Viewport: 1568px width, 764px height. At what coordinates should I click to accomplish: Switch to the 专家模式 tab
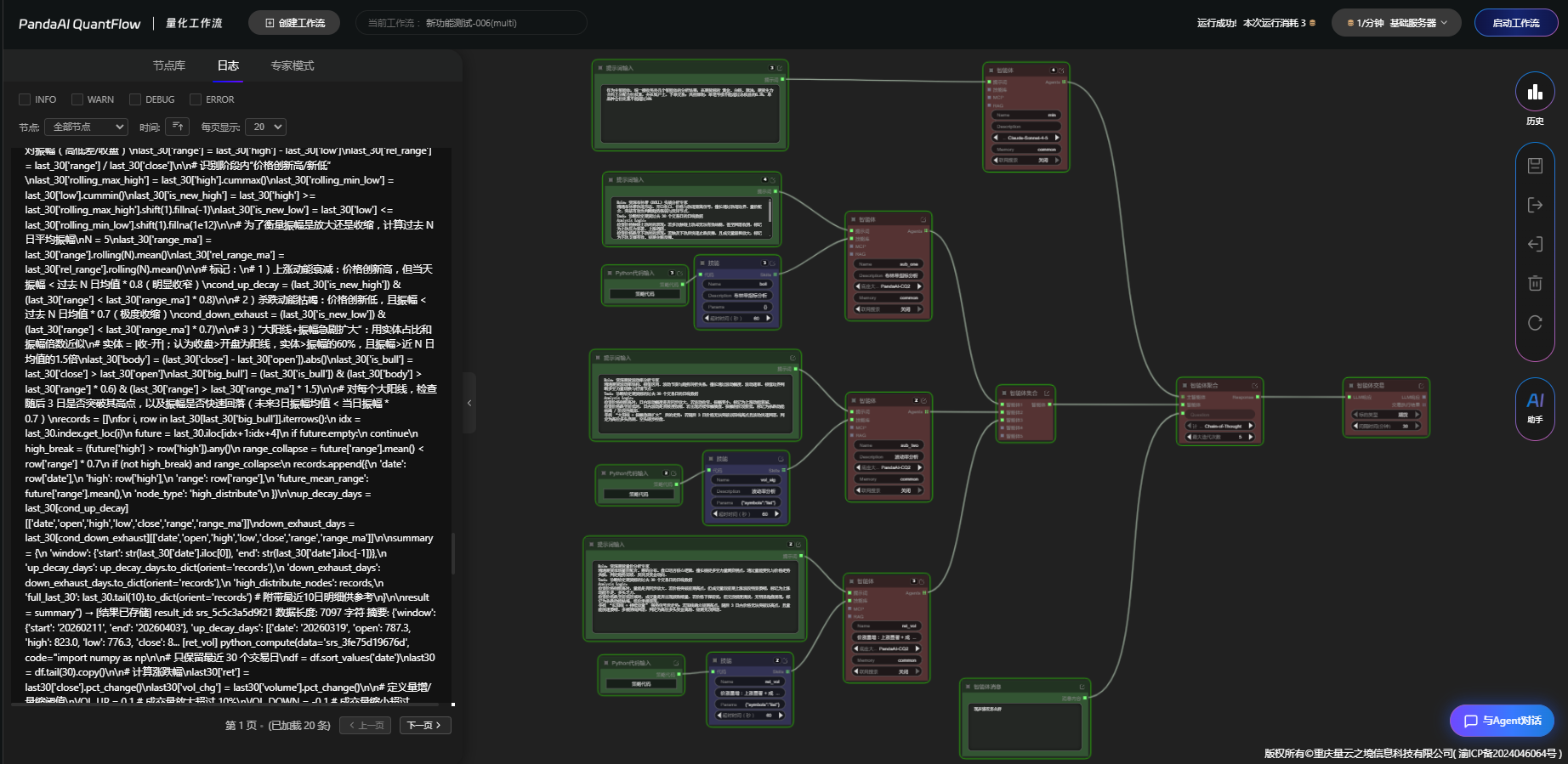[292, 65]
